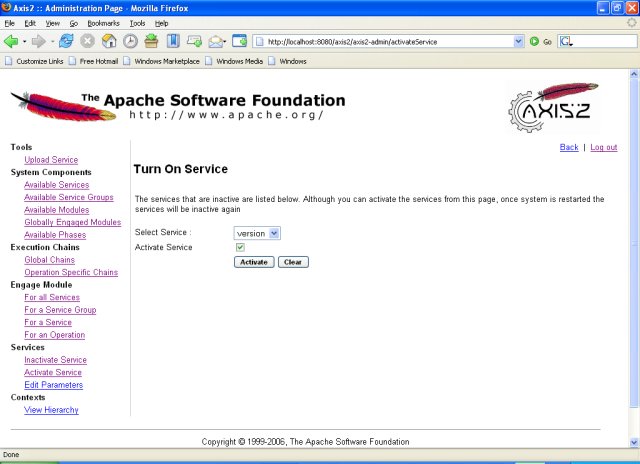
Task: Reload the page with the Refresh icon
Action: click(x=66, y=41)
